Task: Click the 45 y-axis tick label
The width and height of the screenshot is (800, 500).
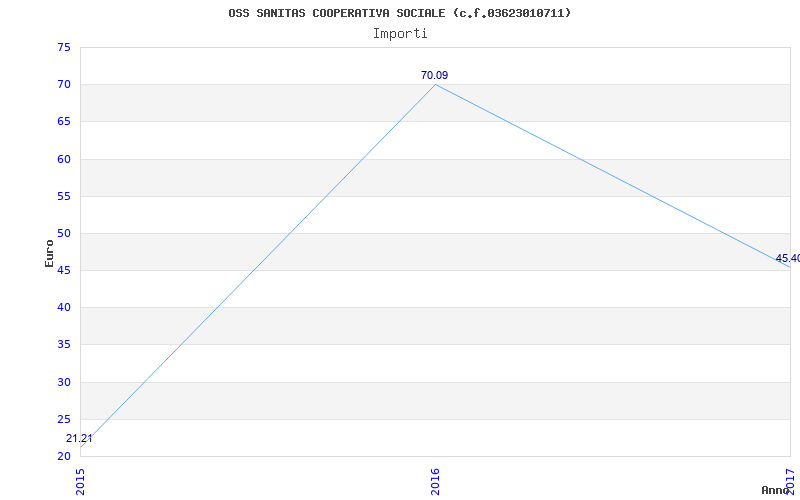Action: point(64,271)
